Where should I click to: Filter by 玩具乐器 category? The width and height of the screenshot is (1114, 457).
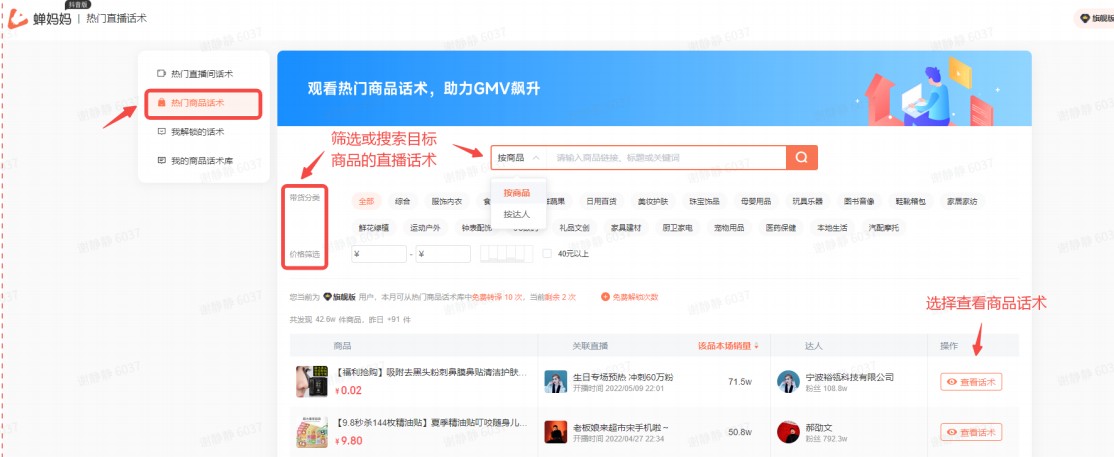point(808,201)
